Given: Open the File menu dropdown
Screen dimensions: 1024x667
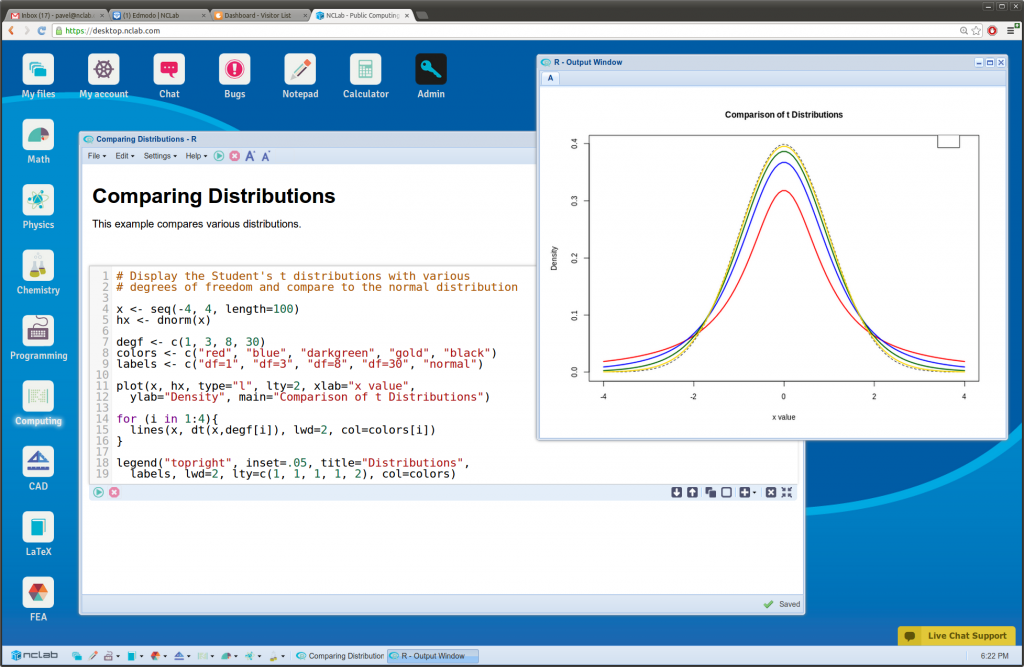Looking at the screenshot, I should tap(95, 156).
